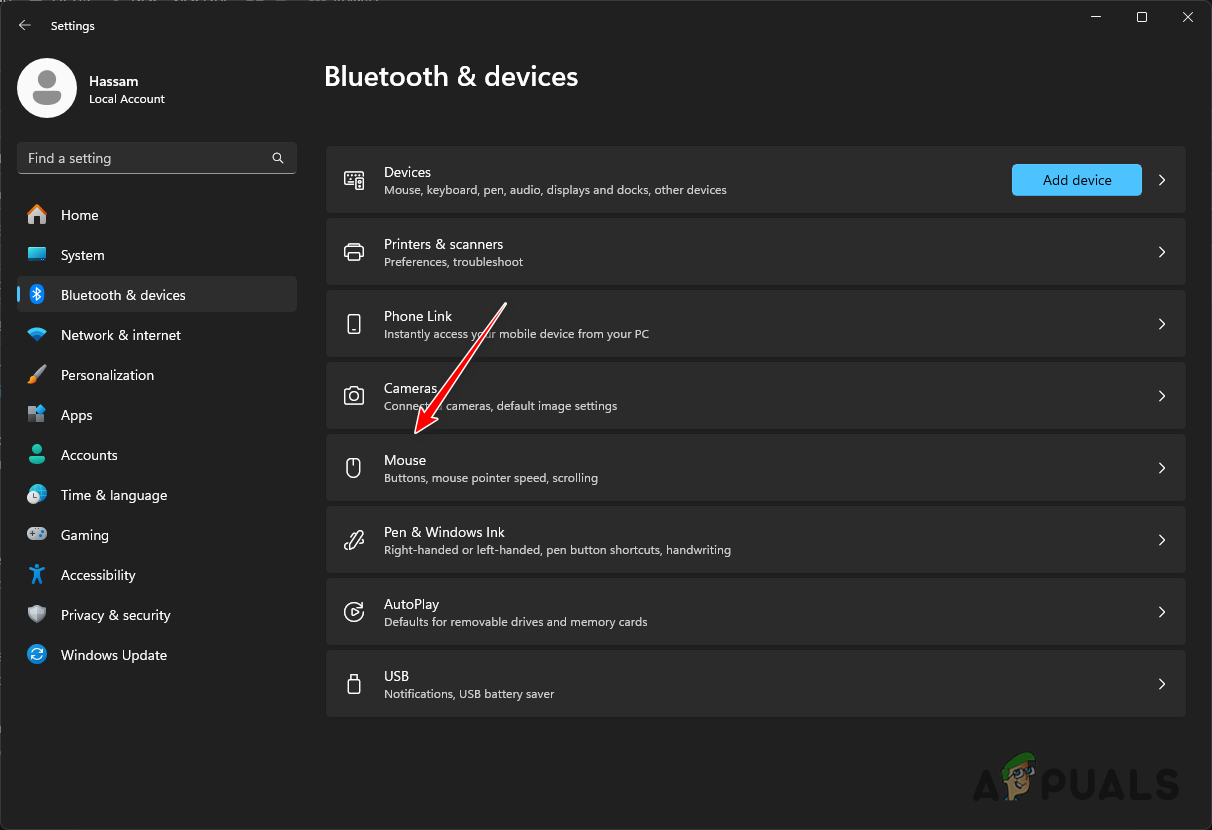
Task: Focus the Find a setting search box
Action: pos(145,158)
